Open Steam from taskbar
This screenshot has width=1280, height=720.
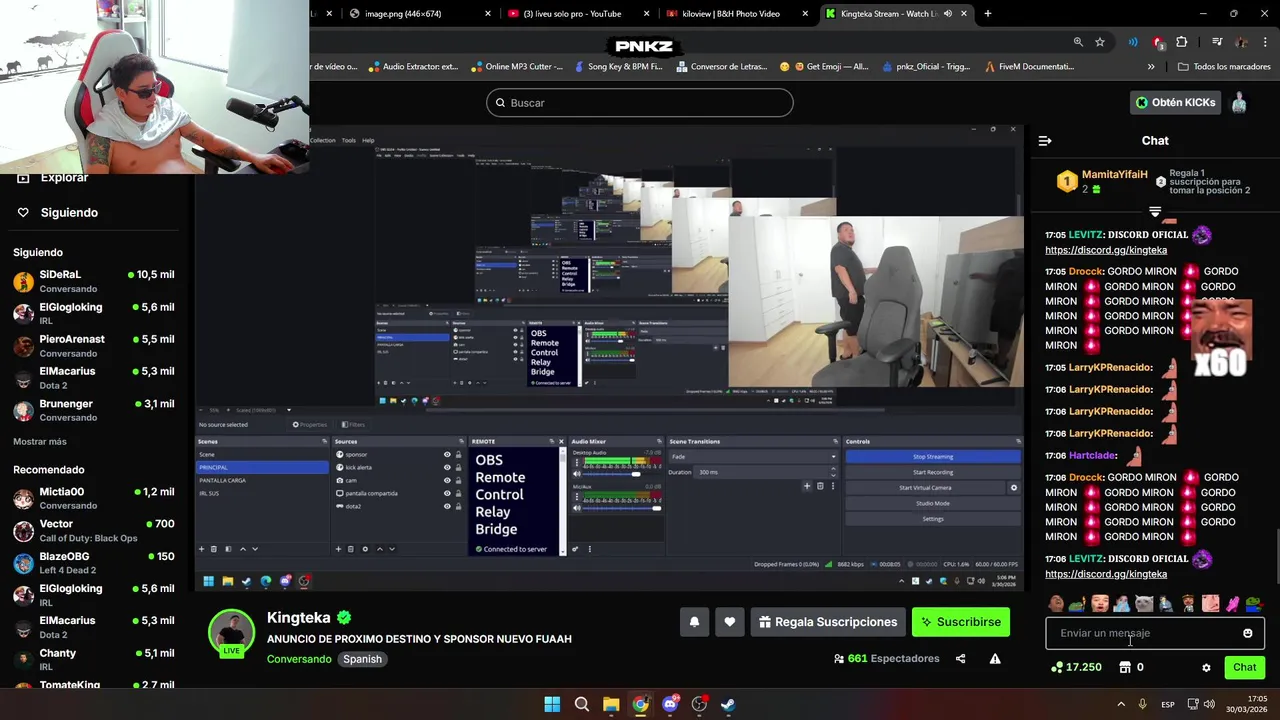(x=729, y=704)
